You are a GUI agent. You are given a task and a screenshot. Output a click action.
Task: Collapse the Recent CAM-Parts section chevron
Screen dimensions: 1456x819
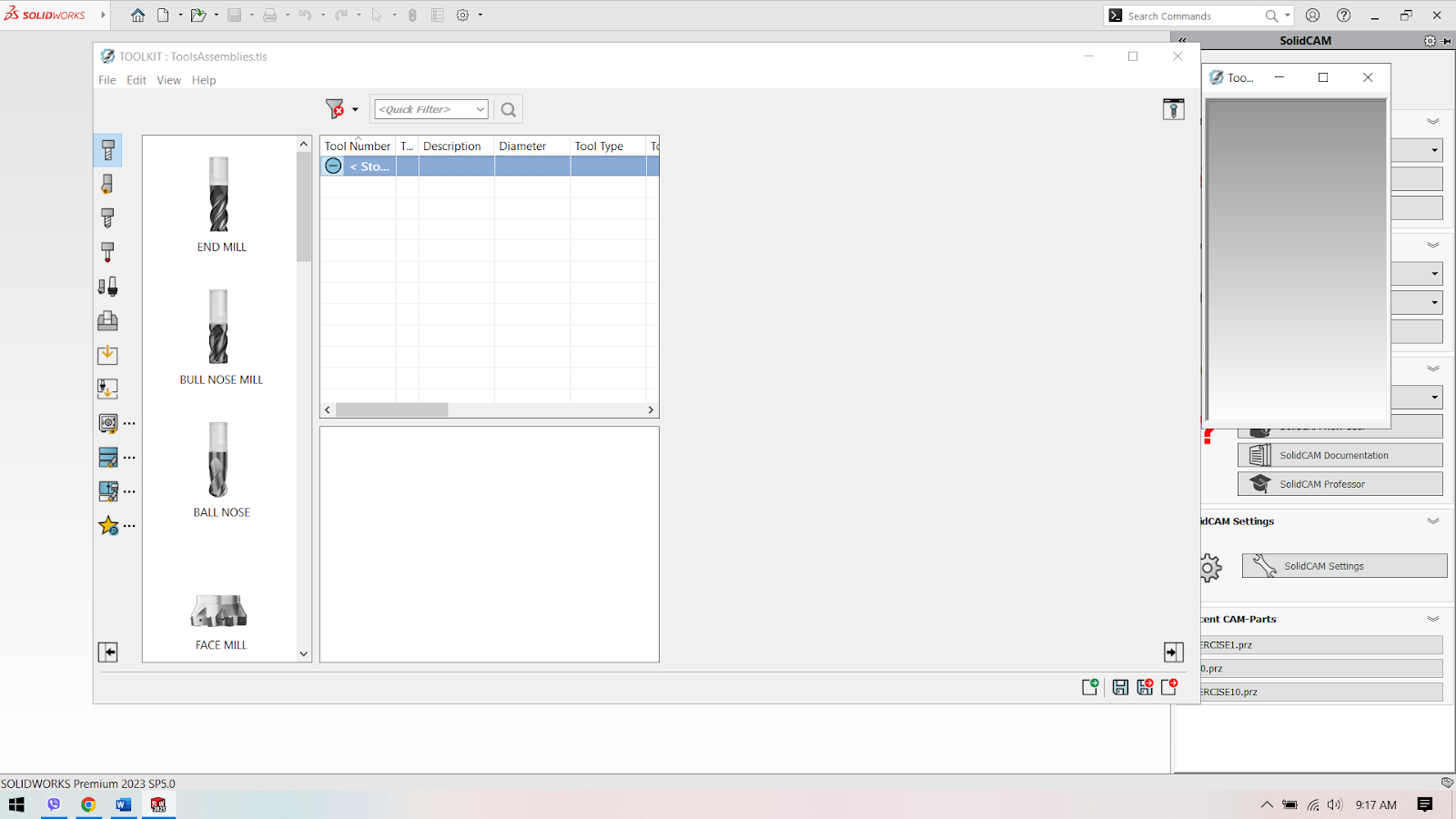1433,619
